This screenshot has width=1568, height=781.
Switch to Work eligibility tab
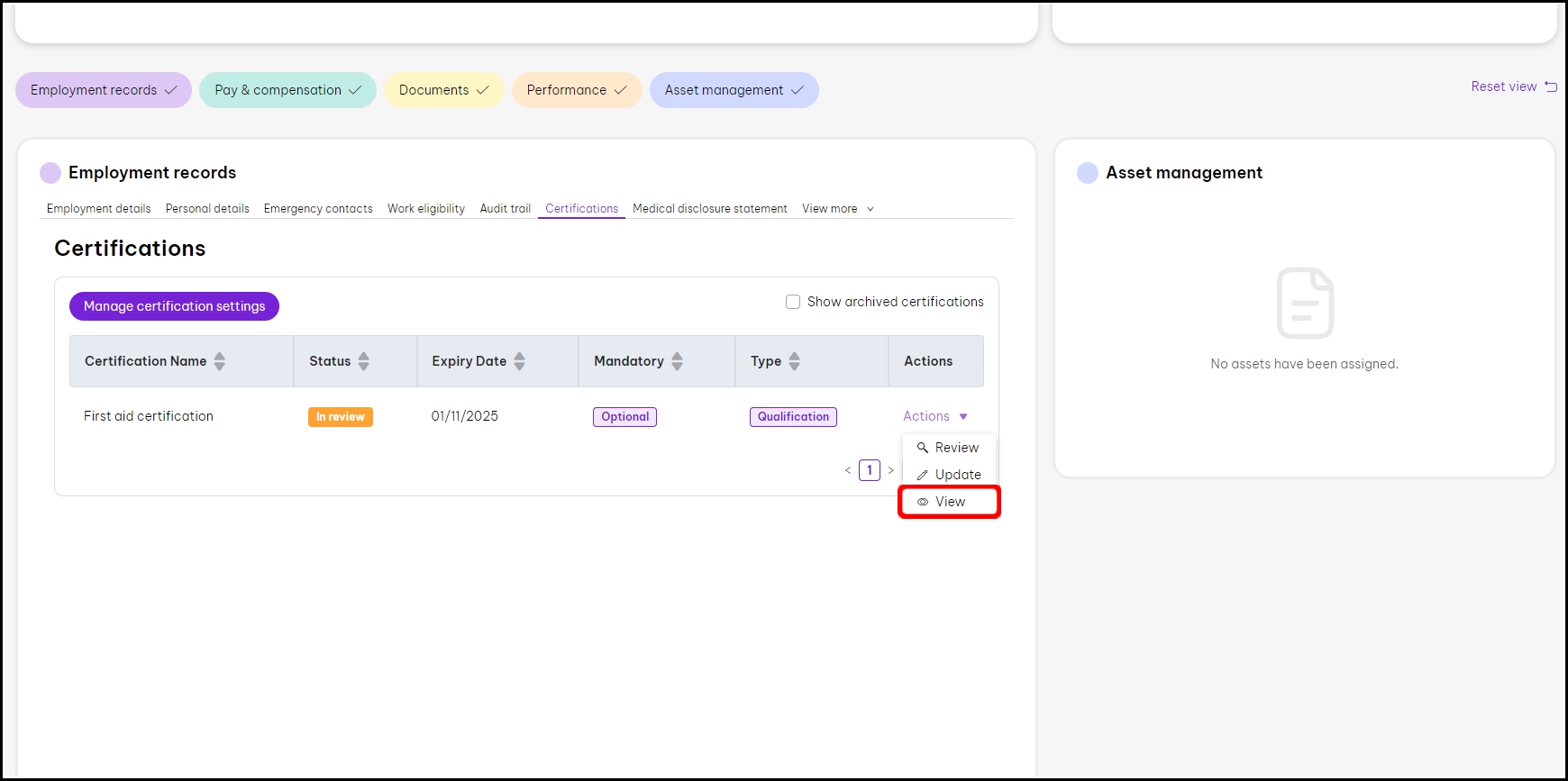click(x=426, y=208)
